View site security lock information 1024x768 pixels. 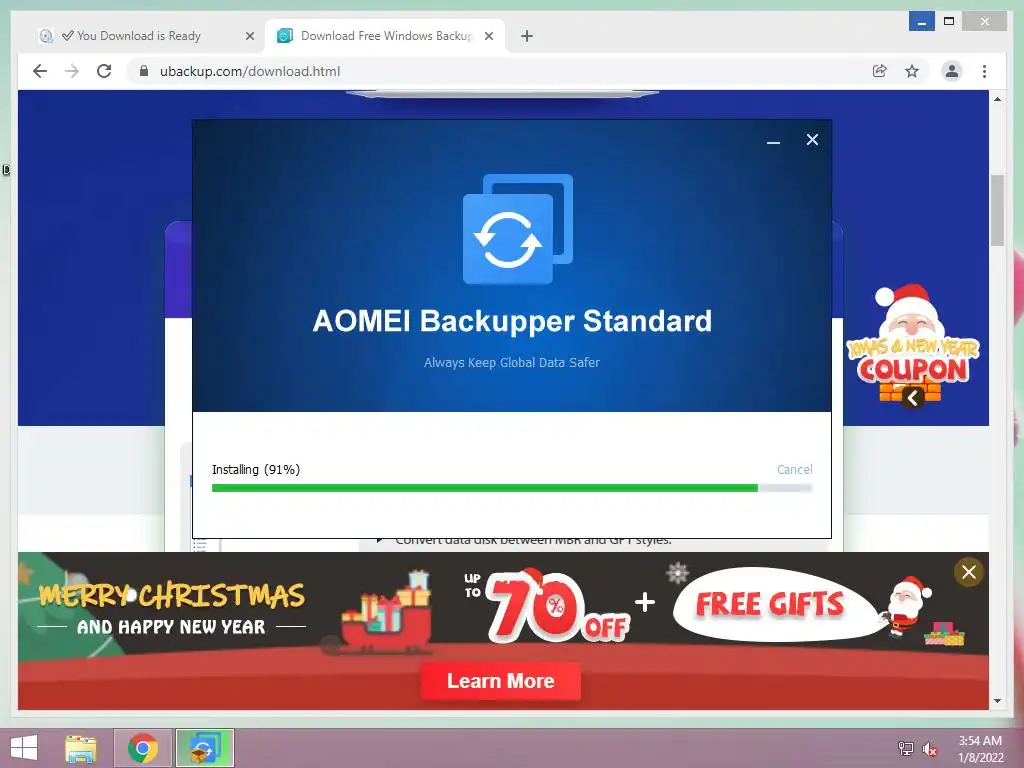point(144,71)
